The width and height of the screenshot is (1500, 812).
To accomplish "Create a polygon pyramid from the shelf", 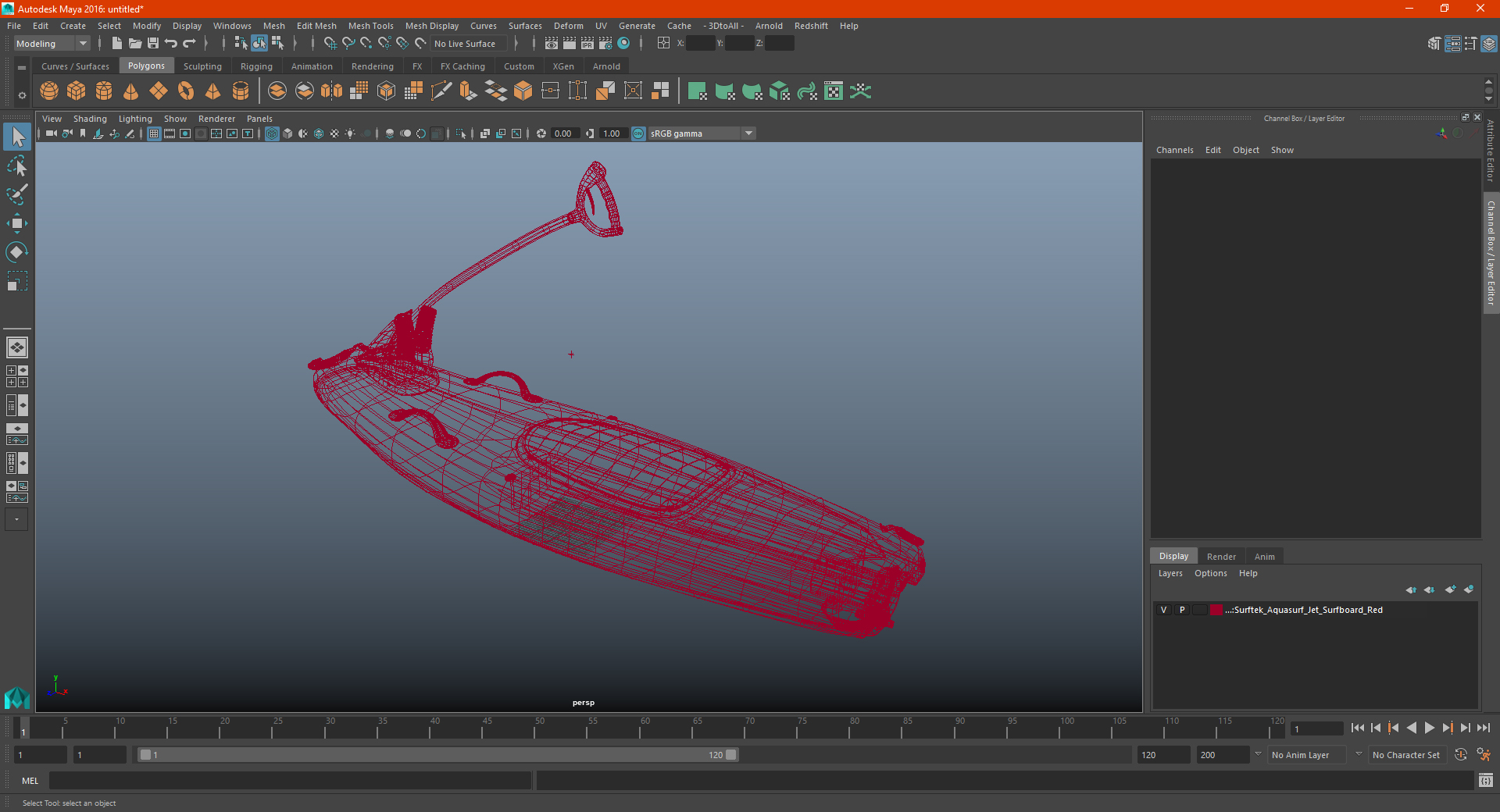I will pyautogui.click(x=213, y=91).
